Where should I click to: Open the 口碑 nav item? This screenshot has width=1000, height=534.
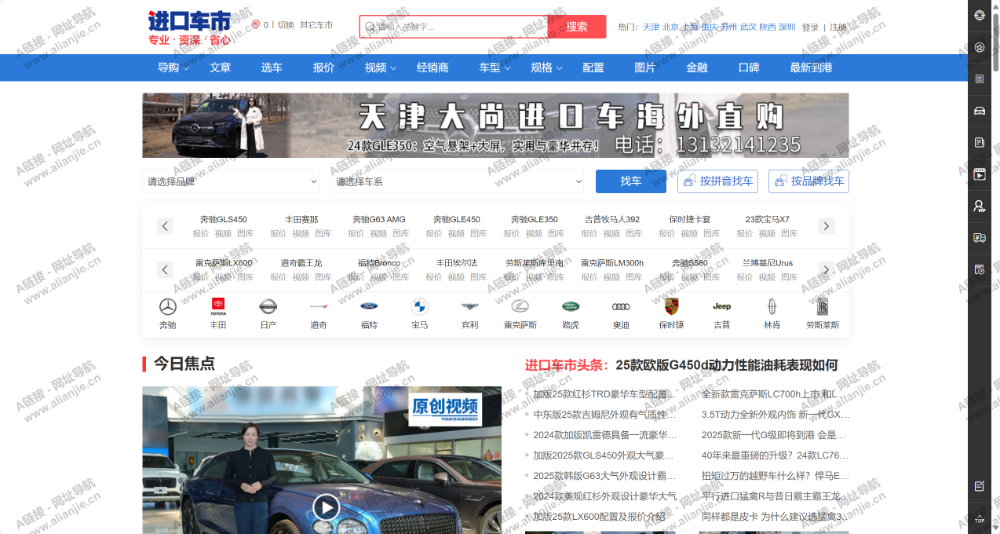[x=748, y=68]
